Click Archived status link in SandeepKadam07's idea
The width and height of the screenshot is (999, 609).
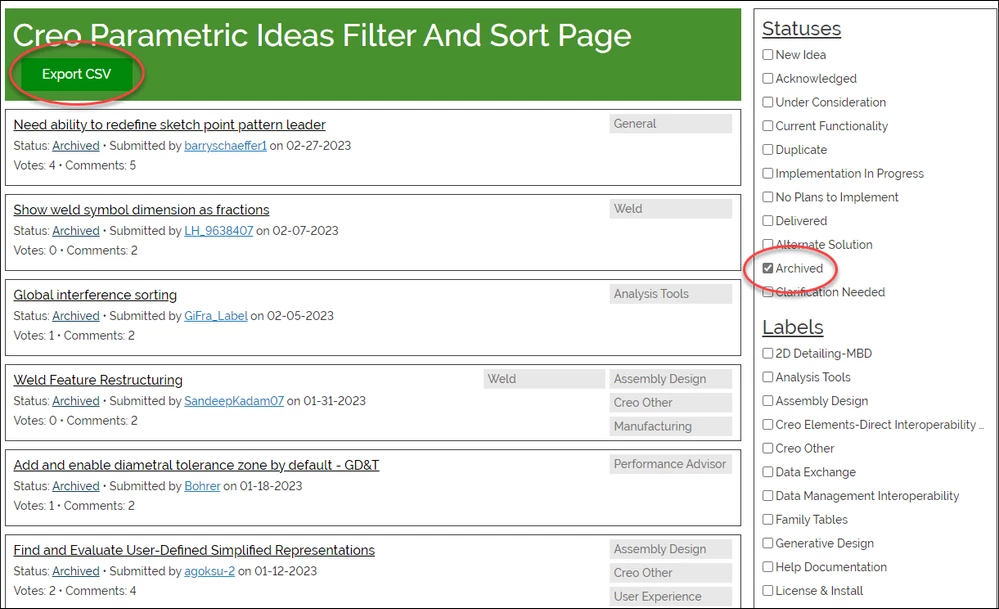[x=76, y=401]
